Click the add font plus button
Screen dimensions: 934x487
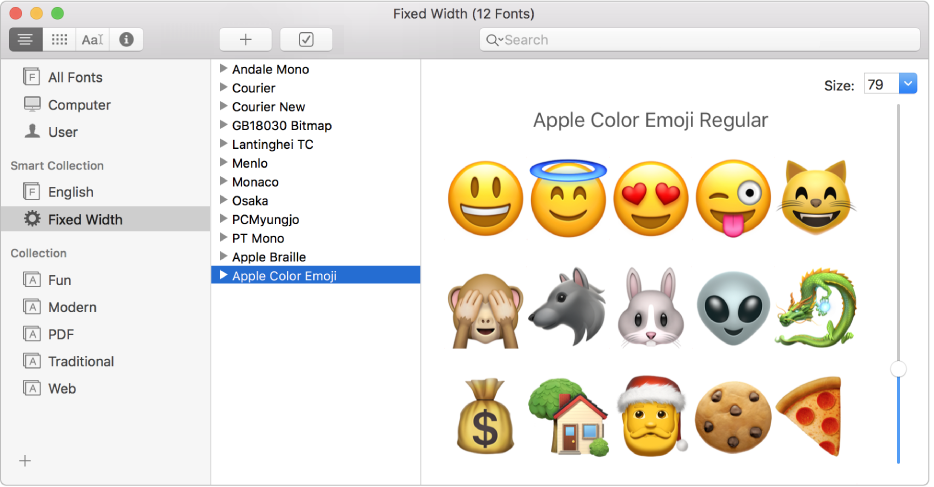245,40
